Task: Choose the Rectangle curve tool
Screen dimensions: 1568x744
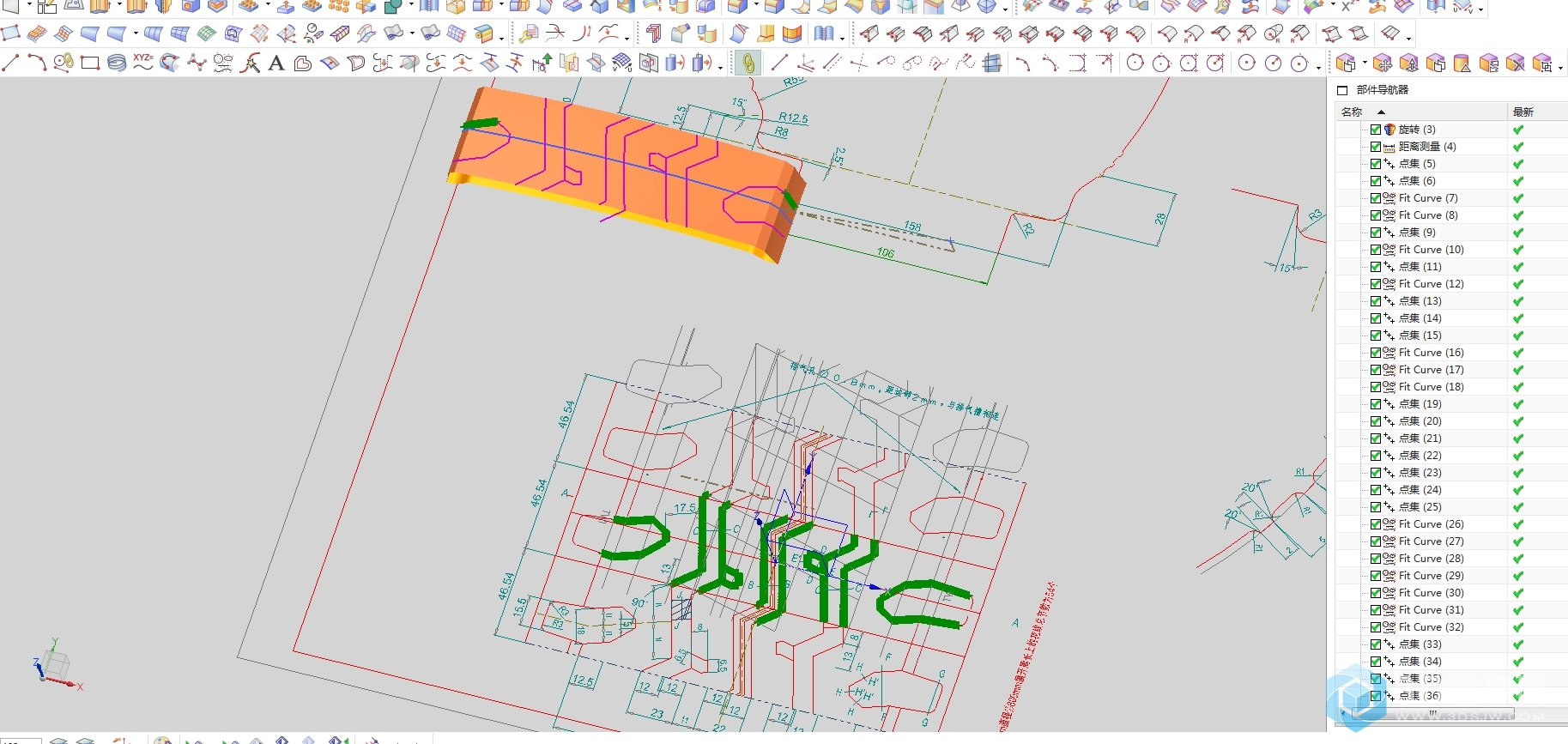Action: click(x=90, y=63)
